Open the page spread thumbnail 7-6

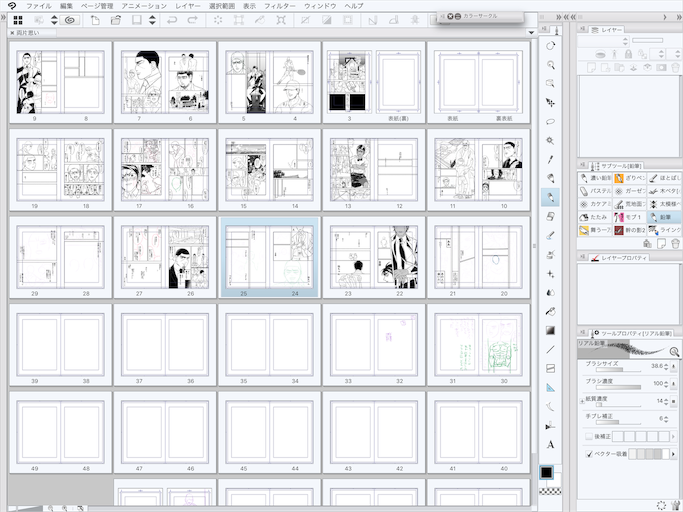(165, 82)
